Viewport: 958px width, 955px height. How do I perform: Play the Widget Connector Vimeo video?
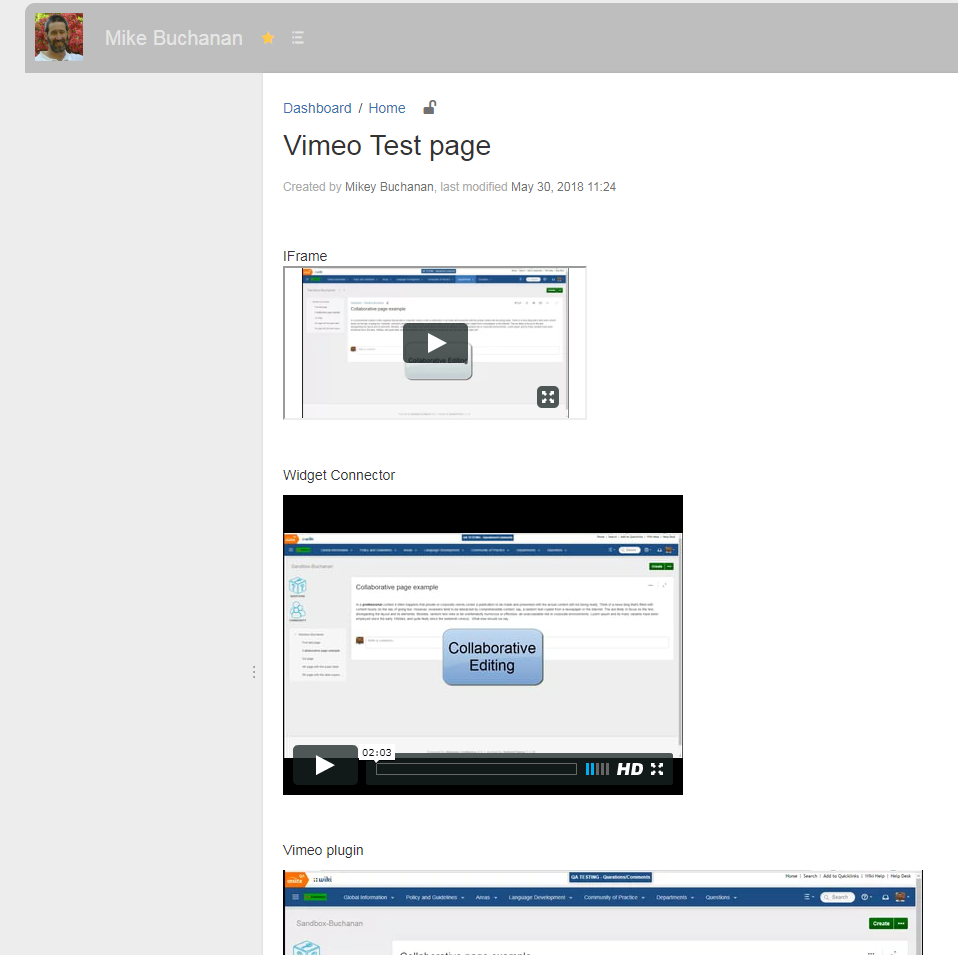pos(325,765)
